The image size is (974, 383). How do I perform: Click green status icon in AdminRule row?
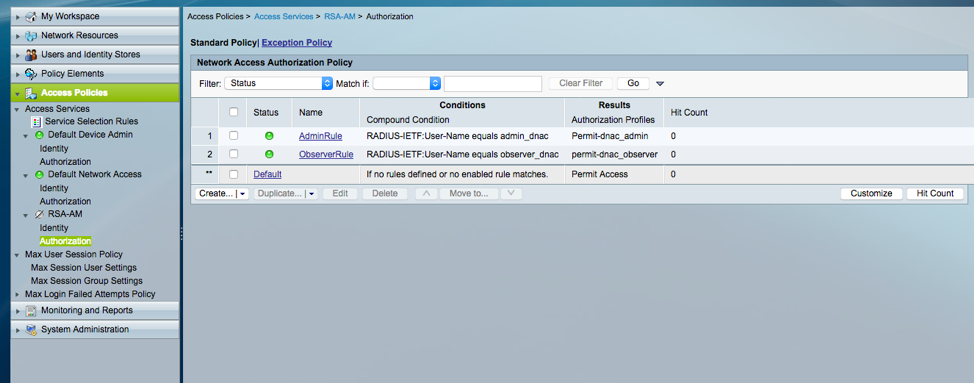point(269,135)
